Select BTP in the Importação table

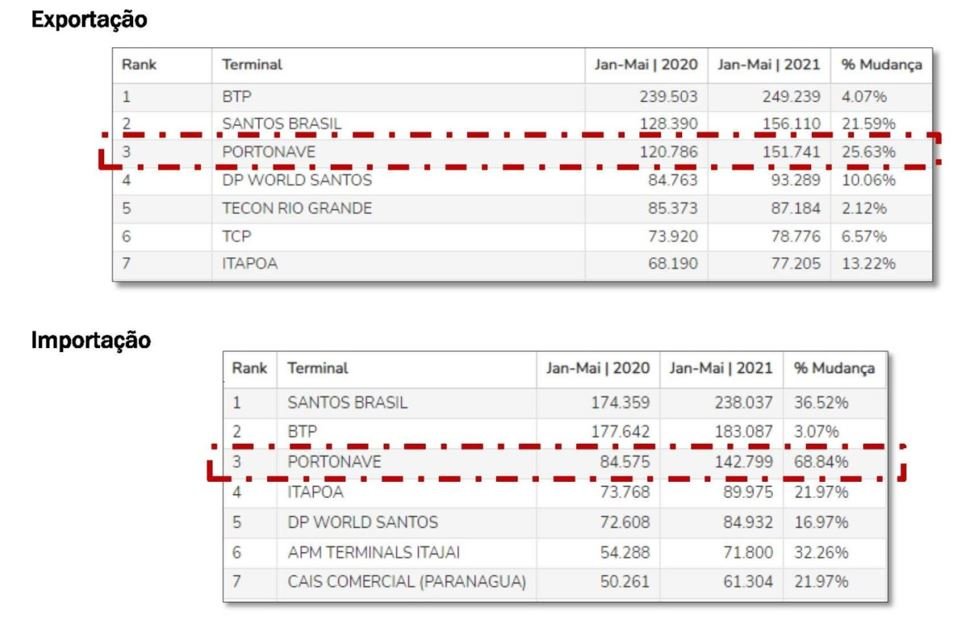pyautogui.click(x=302, y=431)
